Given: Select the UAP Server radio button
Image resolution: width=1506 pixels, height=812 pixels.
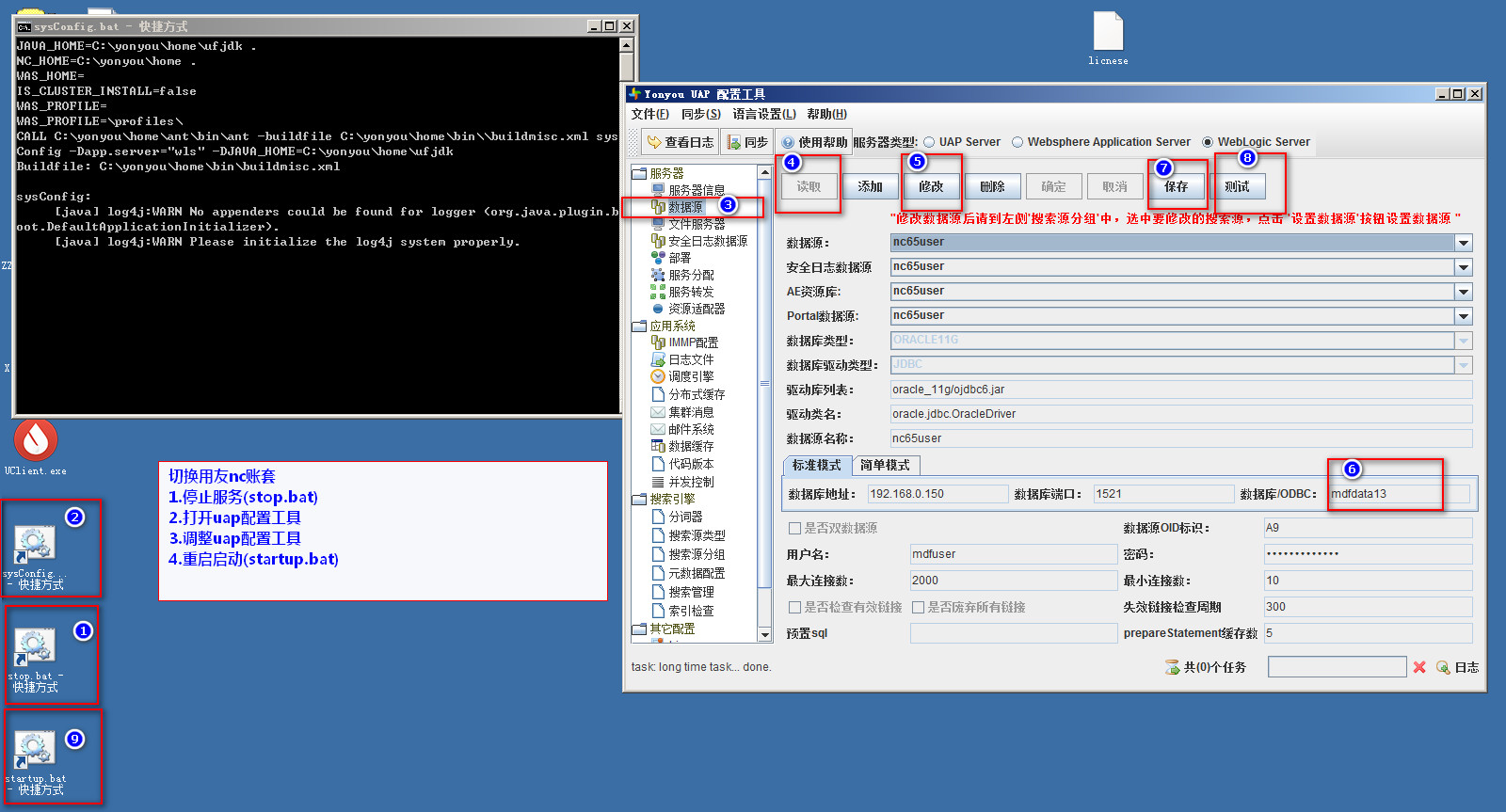Looking at the screenshot, I should [929, 142].
